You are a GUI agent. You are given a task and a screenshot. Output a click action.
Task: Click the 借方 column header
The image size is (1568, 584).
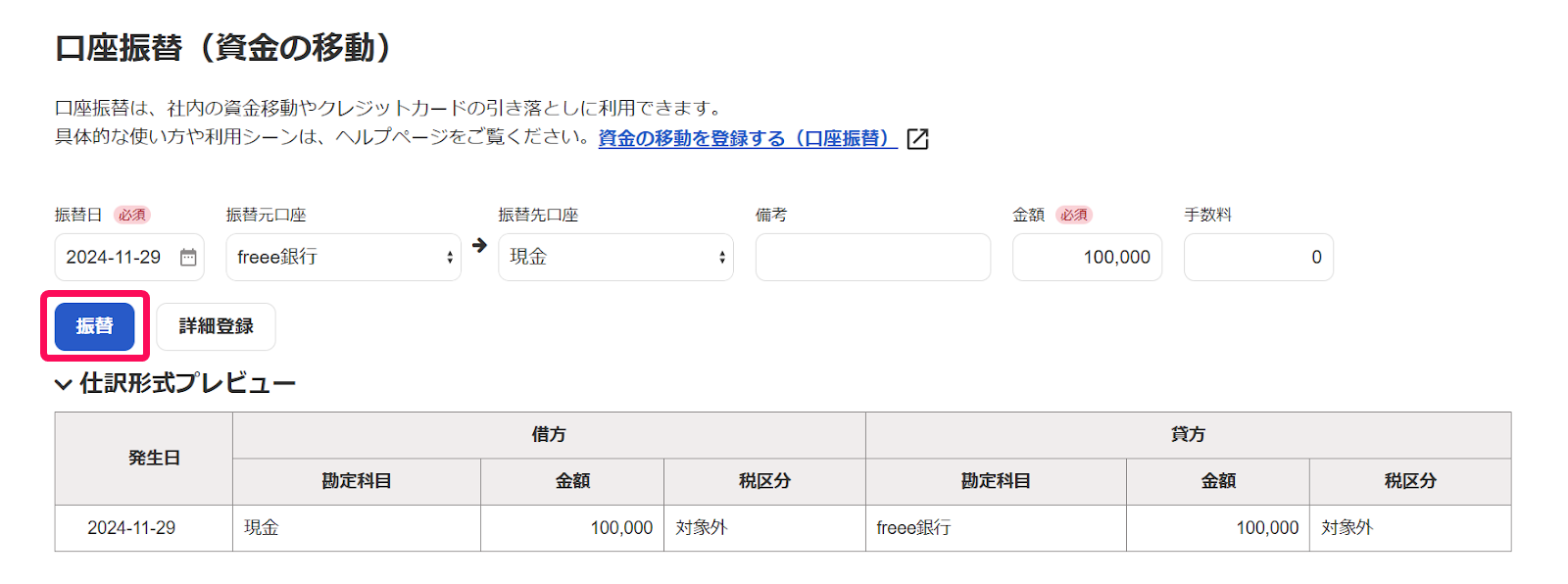click(549, 435)
